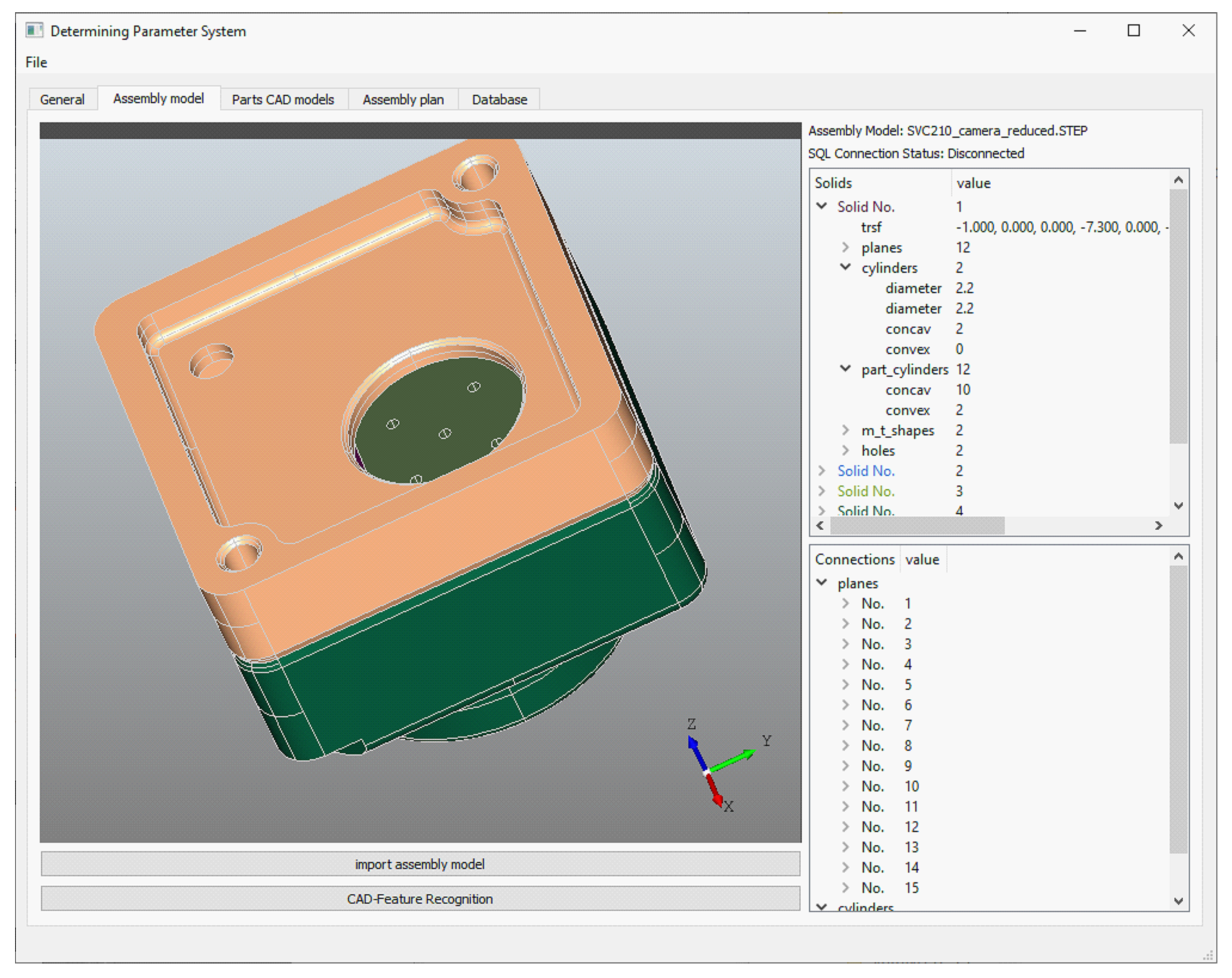Run CAD-Feature Recognition
This screenshot has height=978, width=1232.
tap(420, 899)
